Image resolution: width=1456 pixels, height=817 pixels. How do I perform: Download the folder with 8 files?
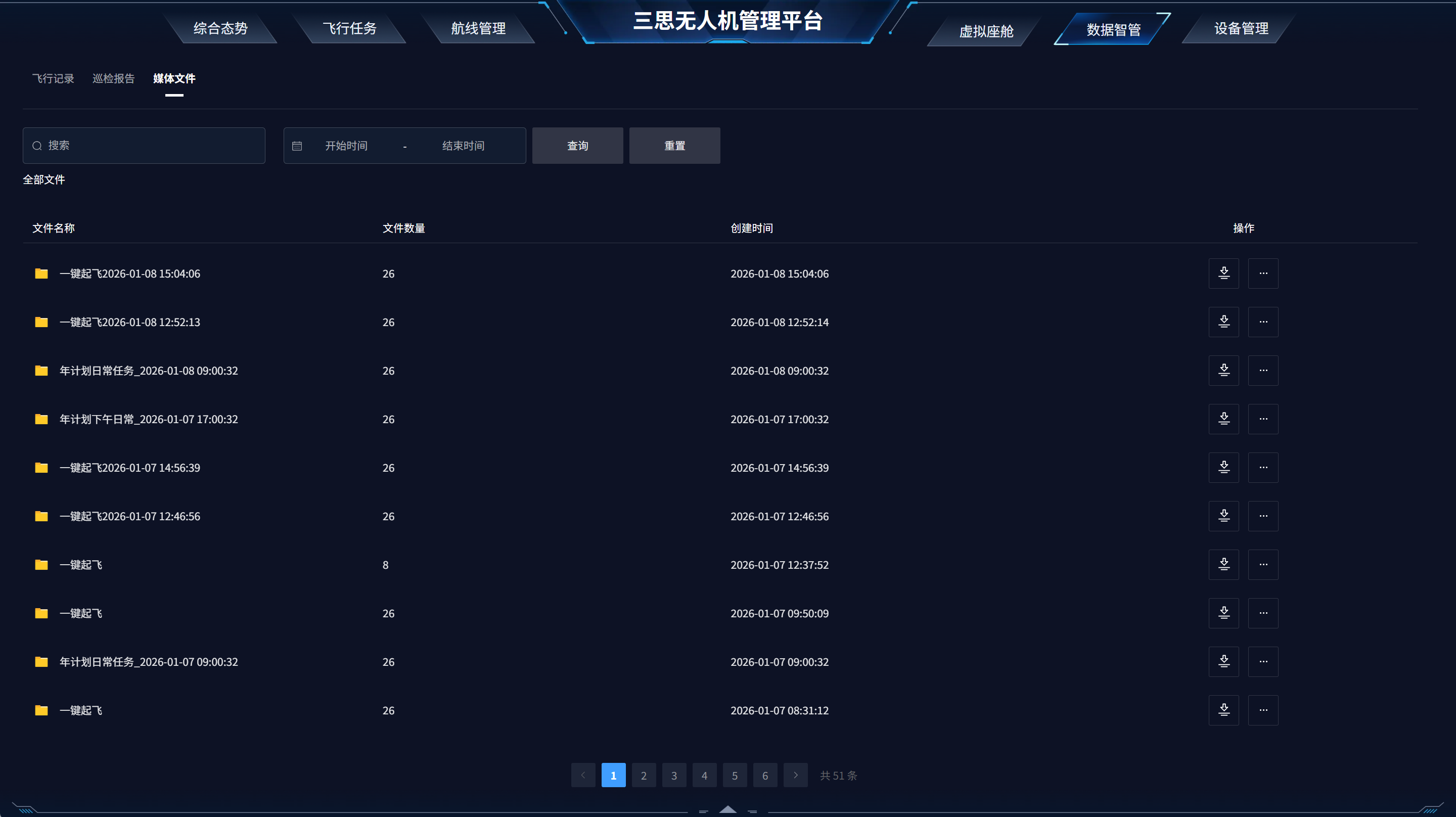click(x=1223, y=565)
